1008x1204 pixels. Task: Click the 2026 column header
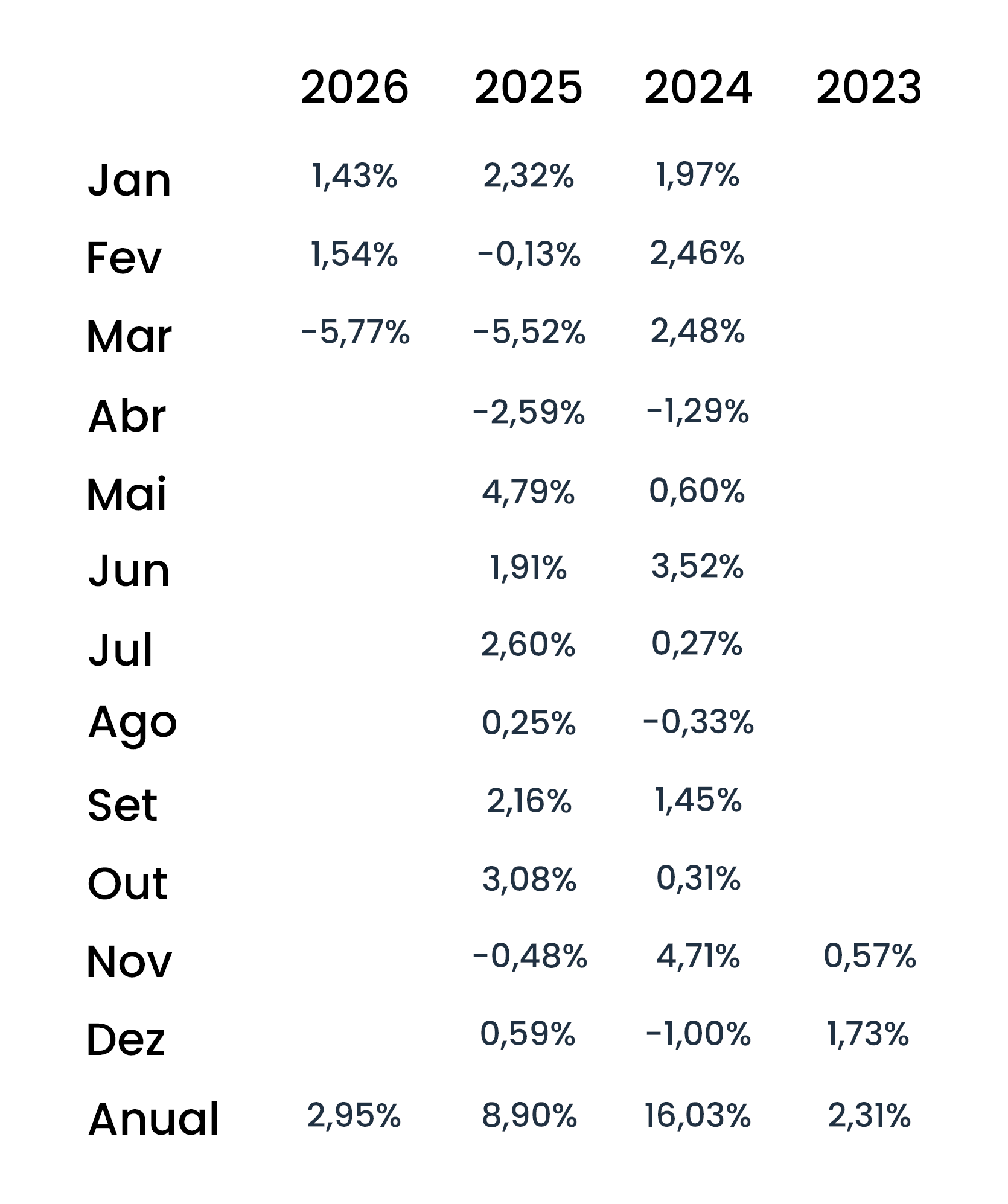coord(354,88)
